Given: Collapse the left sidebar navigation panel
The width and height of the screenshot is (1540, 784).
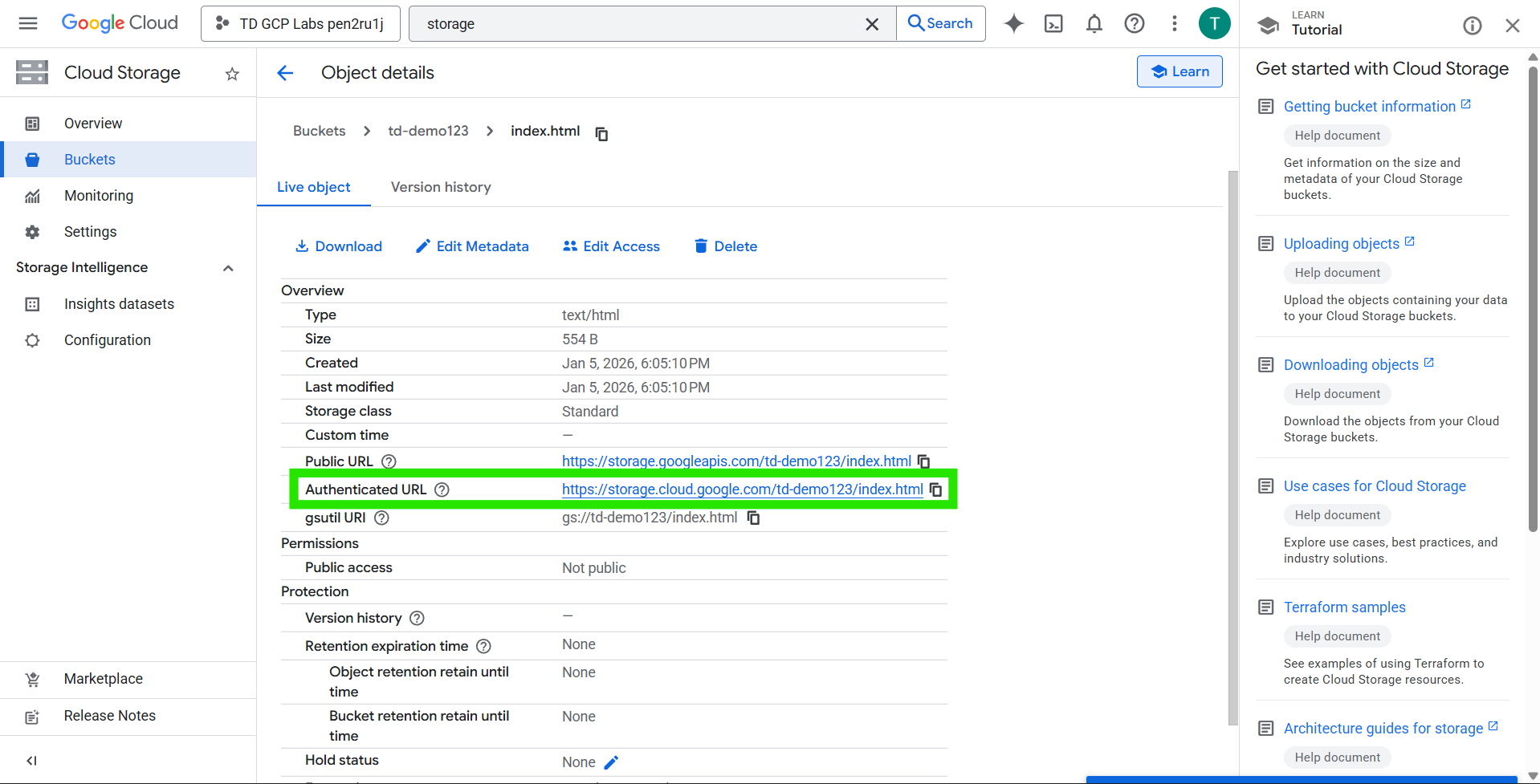Looking at the screenshot, I should pyautogui.click(x=31, y=761).
